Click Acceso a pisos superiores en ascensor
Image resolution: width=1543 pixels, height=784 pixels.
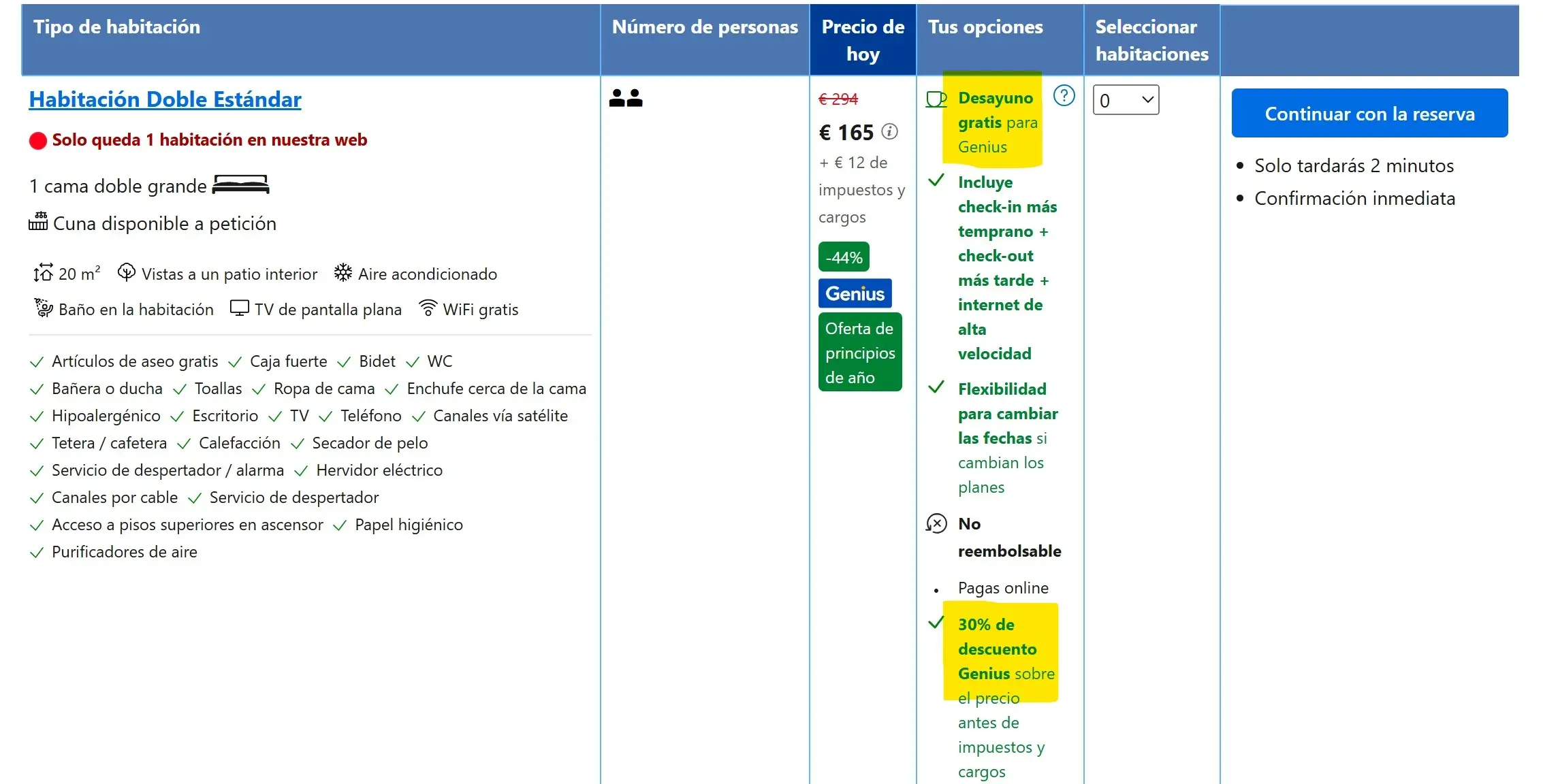[187, 525]
